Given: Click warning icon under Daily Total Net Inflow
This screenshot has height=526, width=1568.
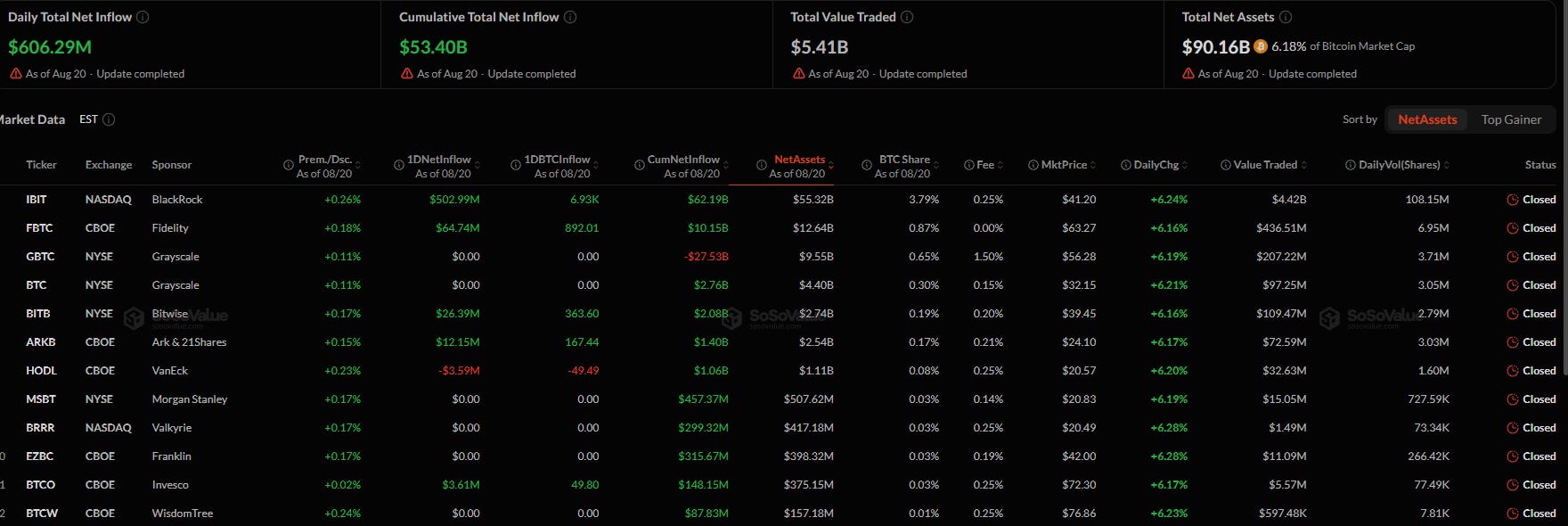Looking at the screenshot, I should coord(16,74).
